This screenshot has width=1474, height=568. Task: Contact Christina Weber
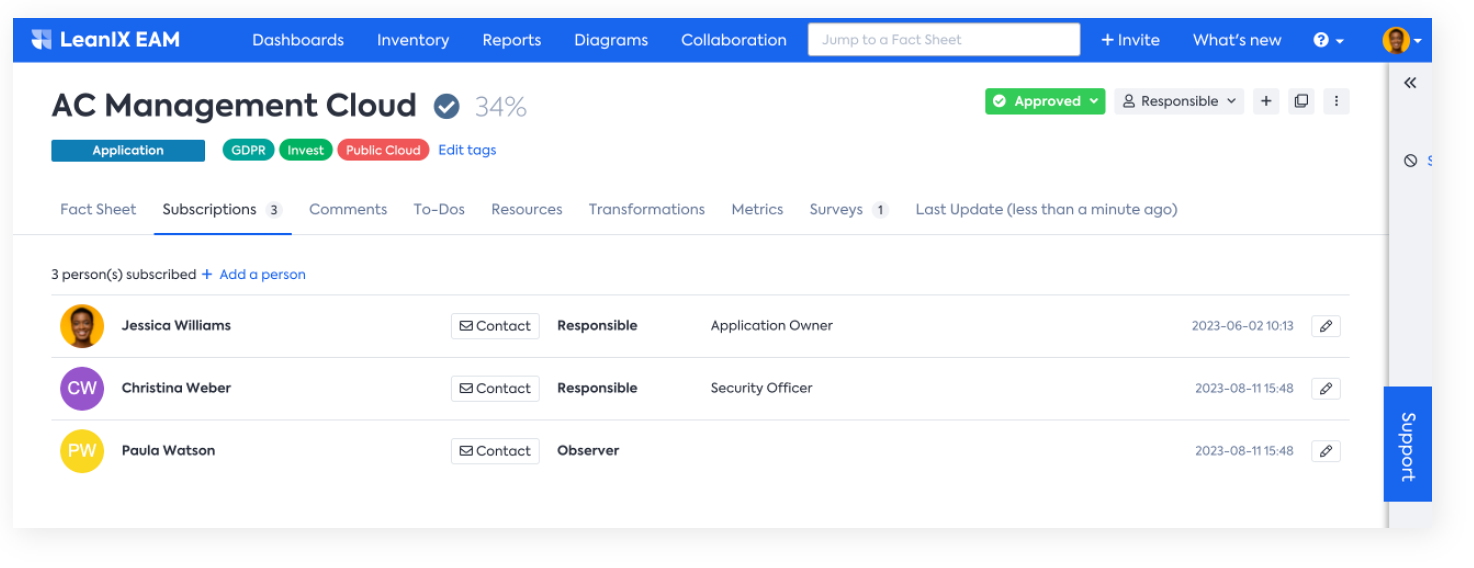495,388
